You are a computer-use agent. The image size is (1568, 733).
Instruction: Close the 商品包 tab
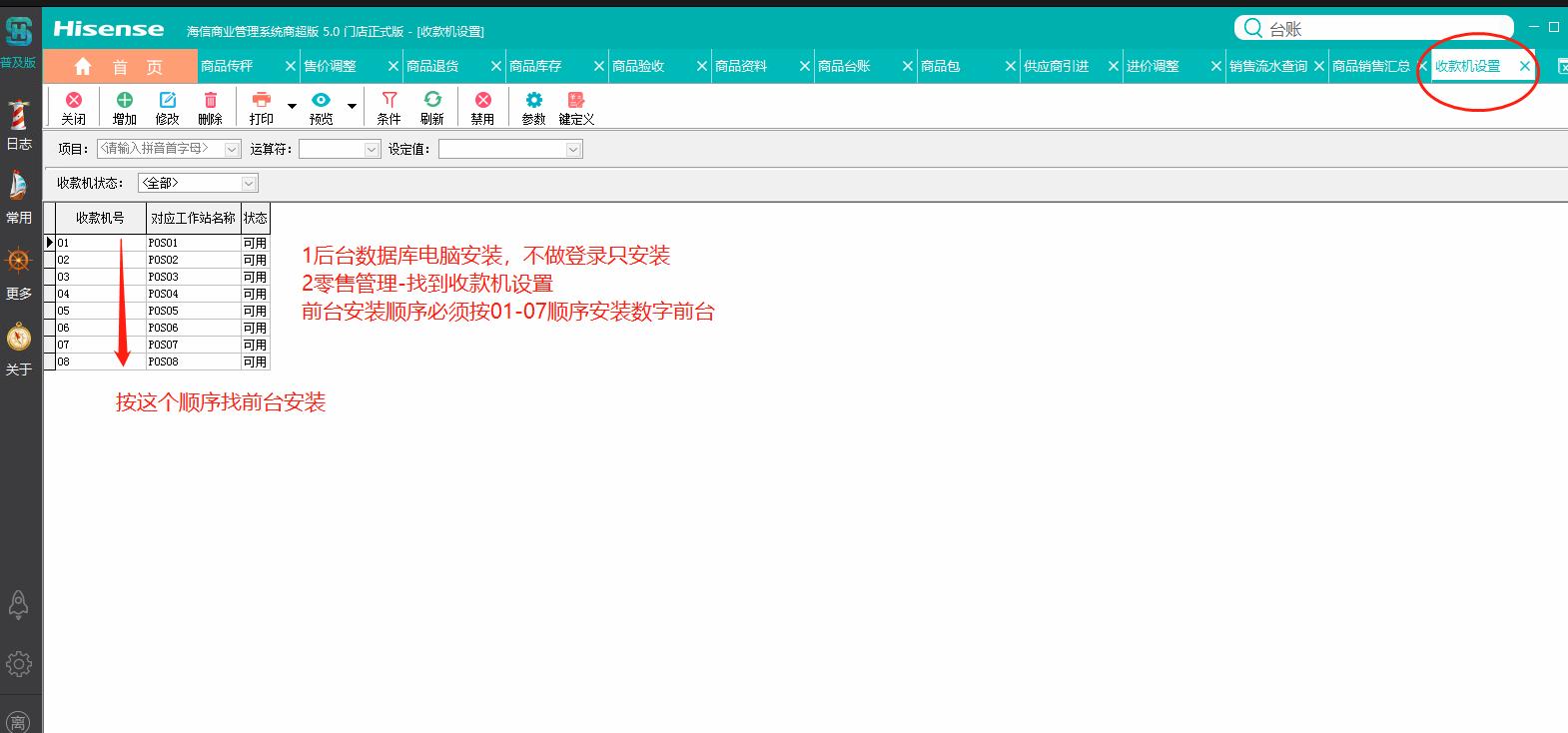(x=1011, y=66)
